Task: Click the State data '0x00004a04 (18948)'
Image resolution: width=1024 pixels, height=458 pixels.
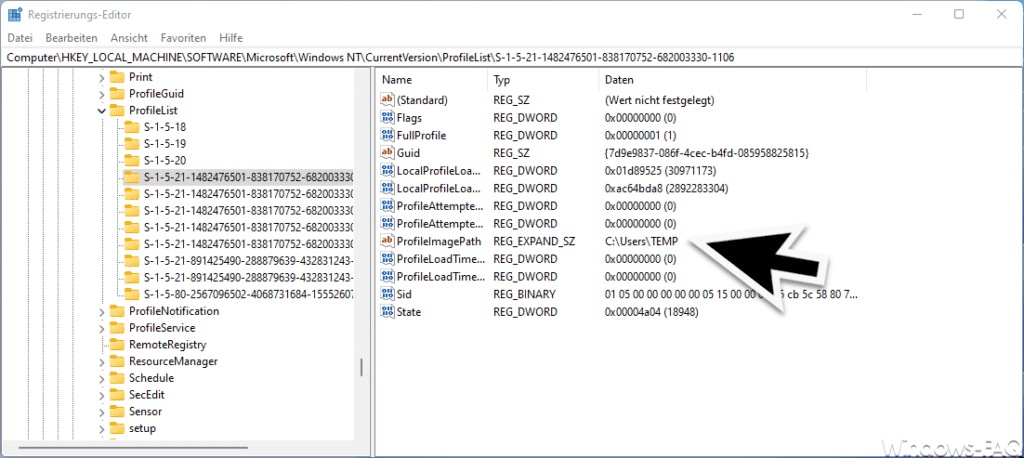Action: tap(652, 312)
